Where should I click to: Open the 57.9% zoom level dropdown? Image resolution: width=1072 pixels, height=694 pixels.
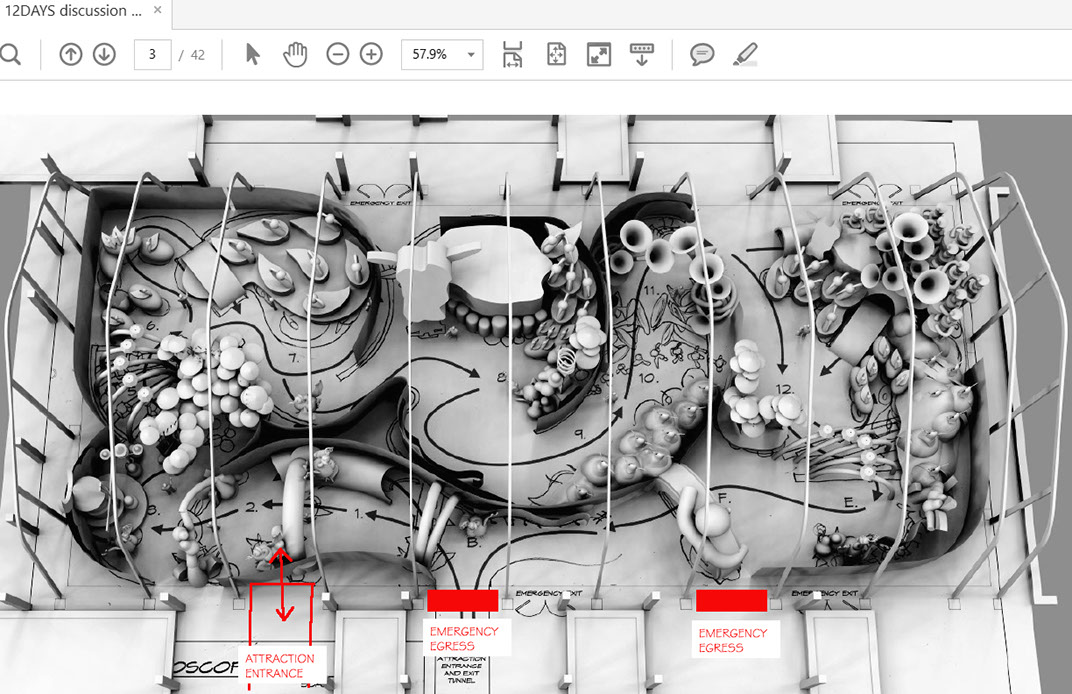click(441, 55)
